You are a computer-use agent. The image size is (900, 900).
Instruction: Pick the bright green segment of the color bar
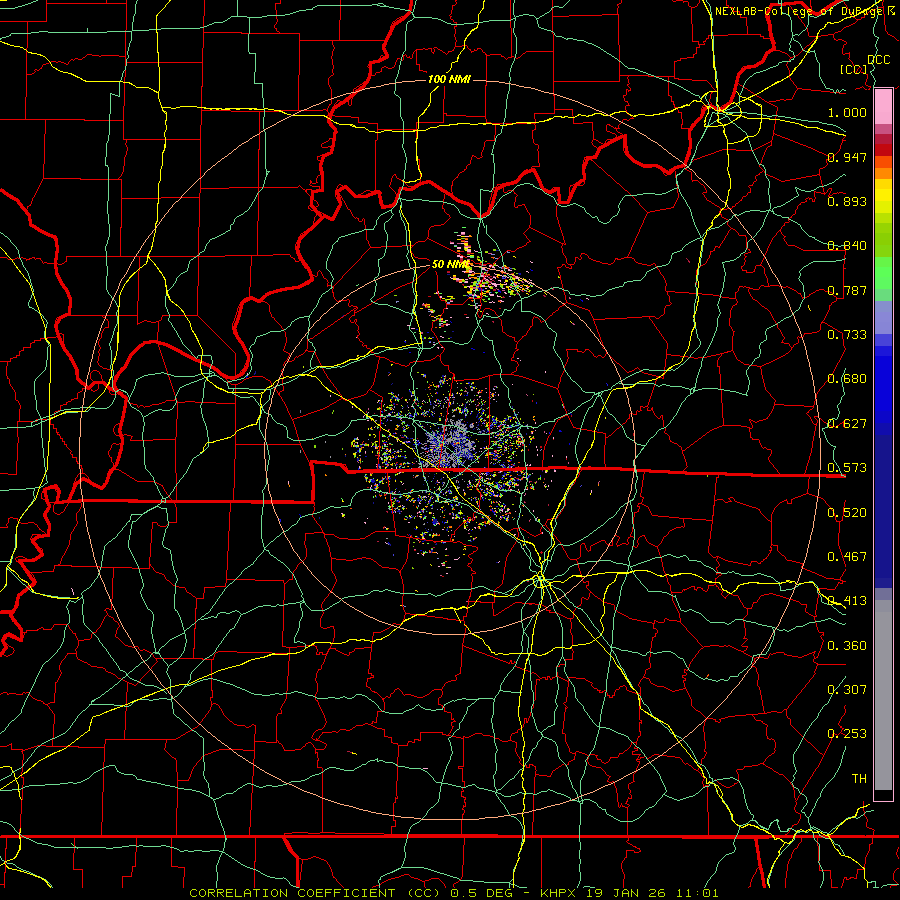tap(883, 273)
